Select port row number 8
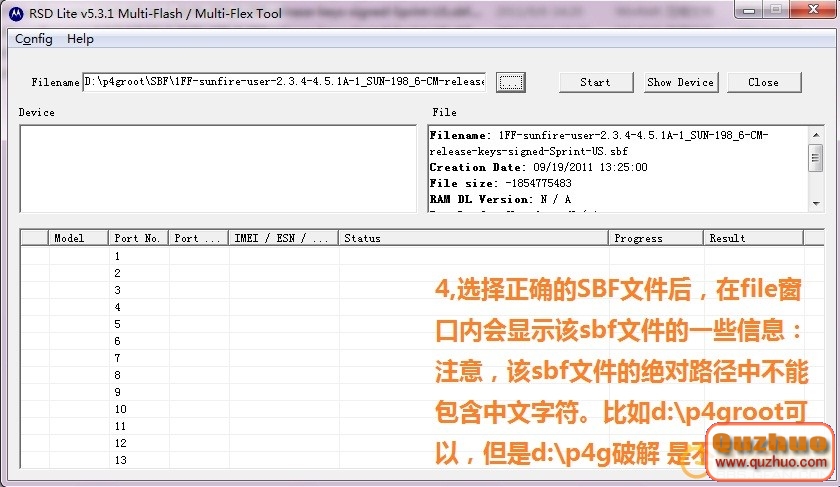The image size is (840, 487). point(422,375)
